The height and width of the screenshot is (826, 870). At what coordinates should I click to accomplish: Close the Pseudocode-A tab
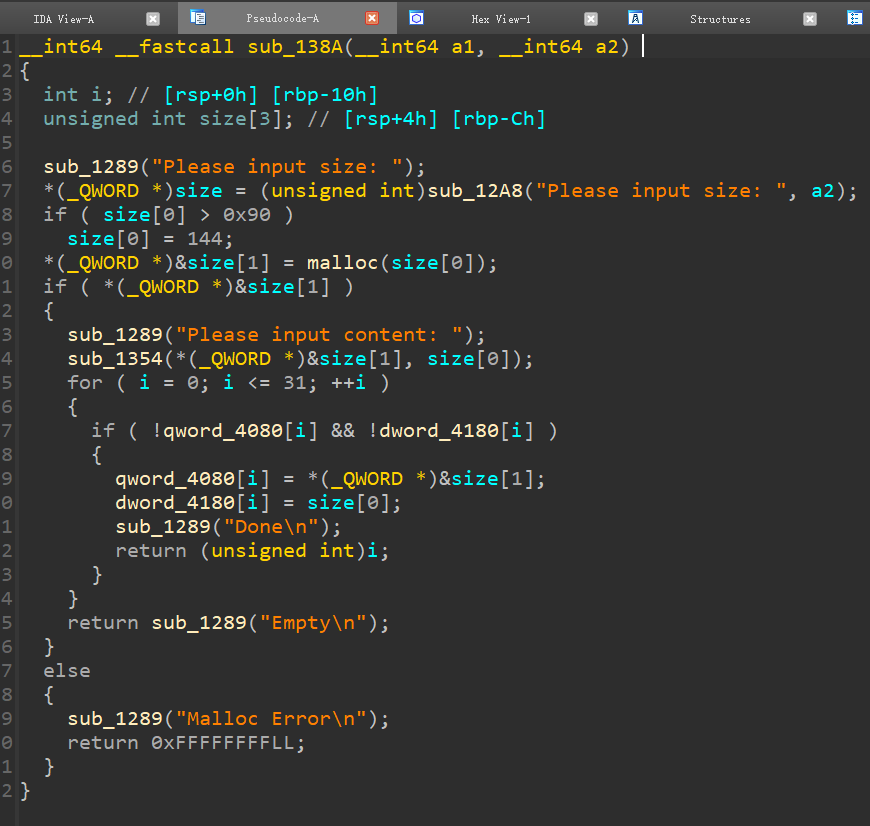(x=372, y=18)
